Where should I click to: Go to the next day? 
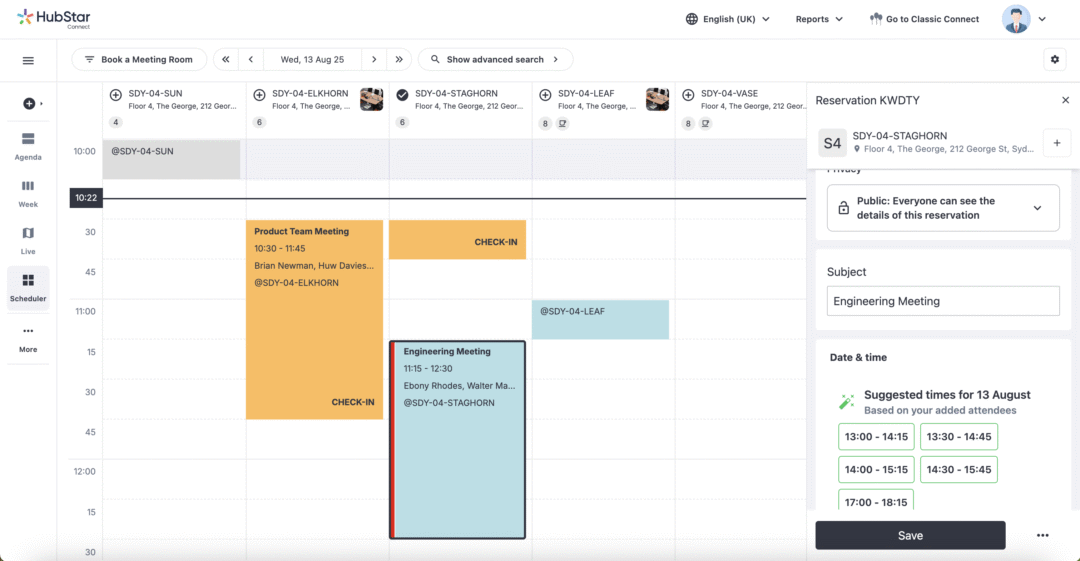tap(374, 59)
